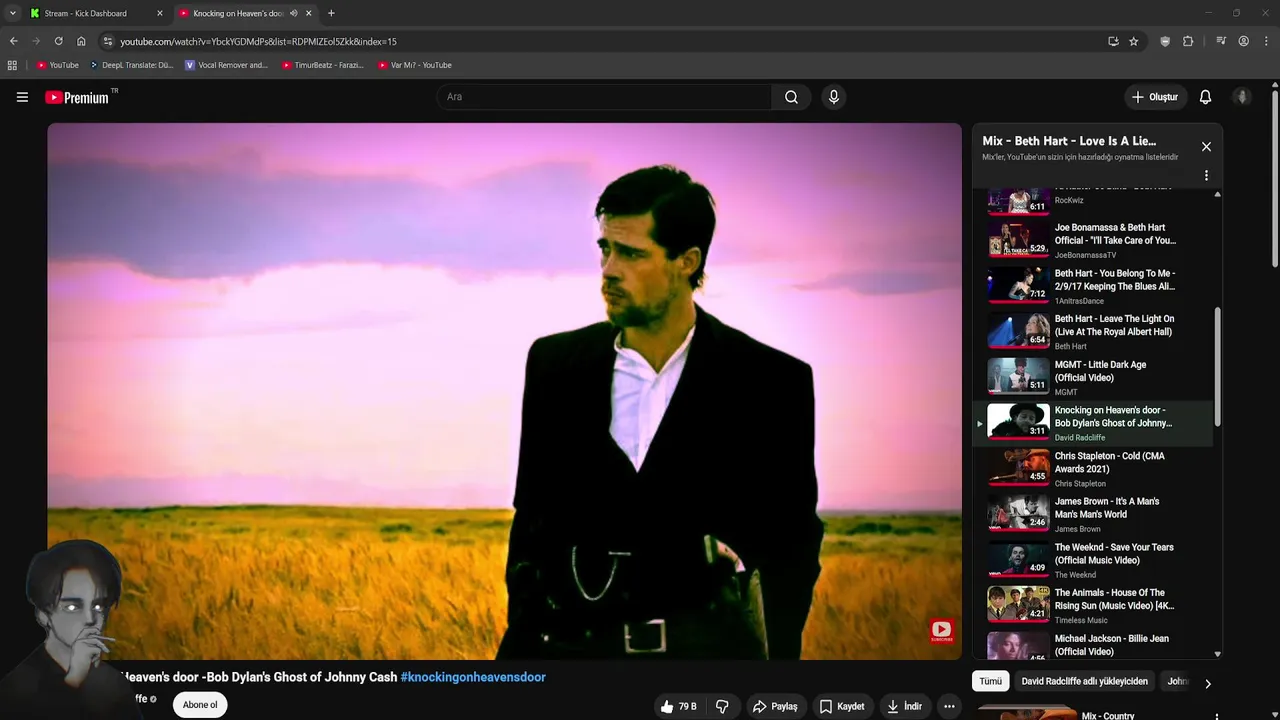The width and height of the screenshot is (1280, 720).
Task: Close the Kick Dashboard tab
Action: [x=159, y=13]
